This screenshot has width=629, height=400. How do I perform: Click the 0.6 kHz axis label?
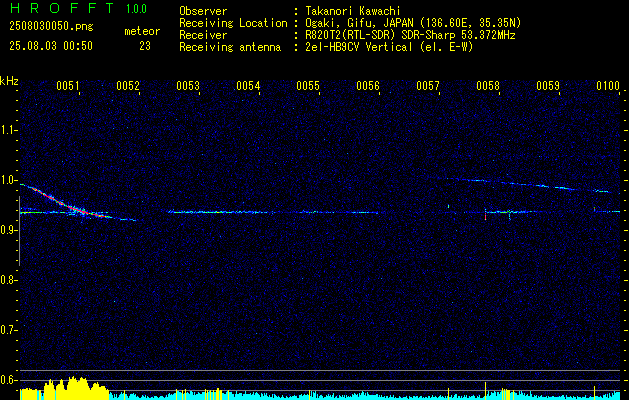[8, 380]
